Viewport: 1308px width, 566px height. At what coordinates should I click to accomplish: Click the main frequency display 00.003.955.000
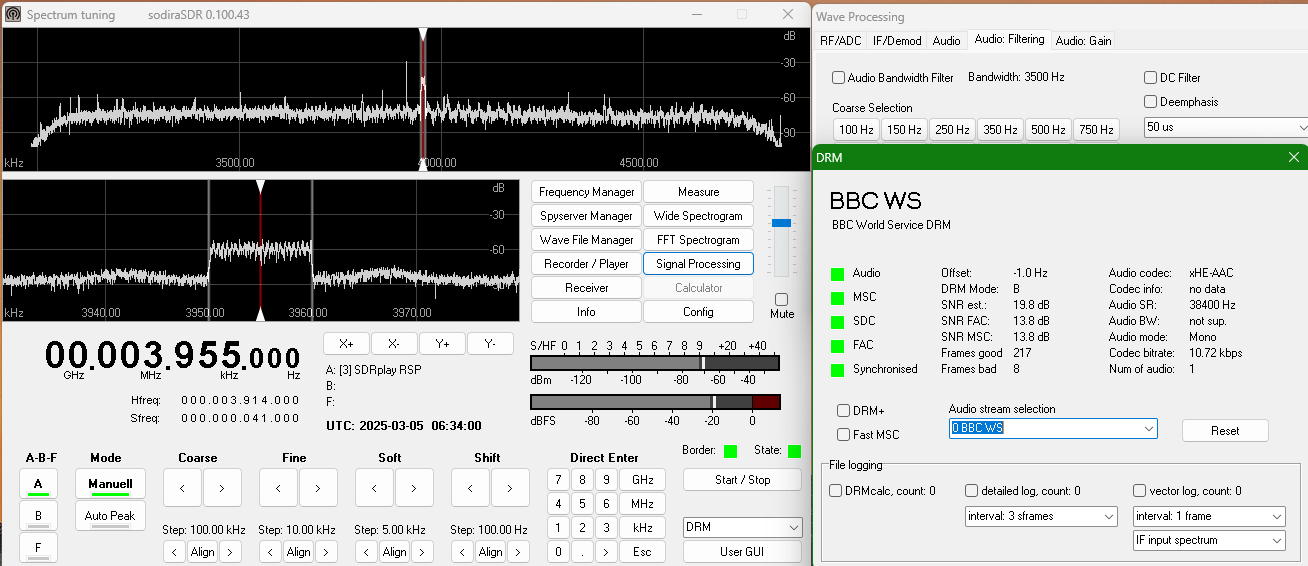tap(172, 355)
